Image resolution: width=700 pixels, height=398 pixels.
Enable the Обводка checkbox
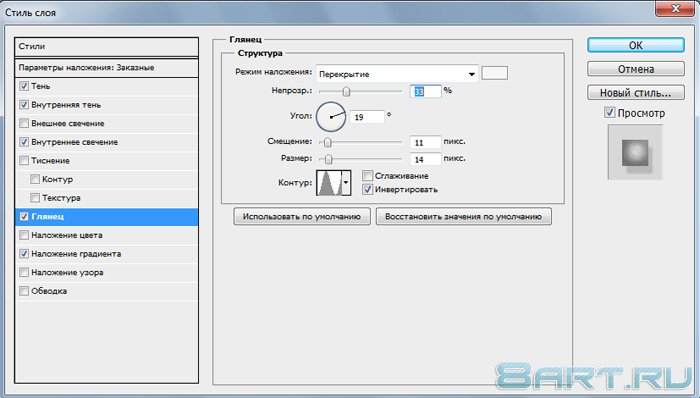click(24, 291)
